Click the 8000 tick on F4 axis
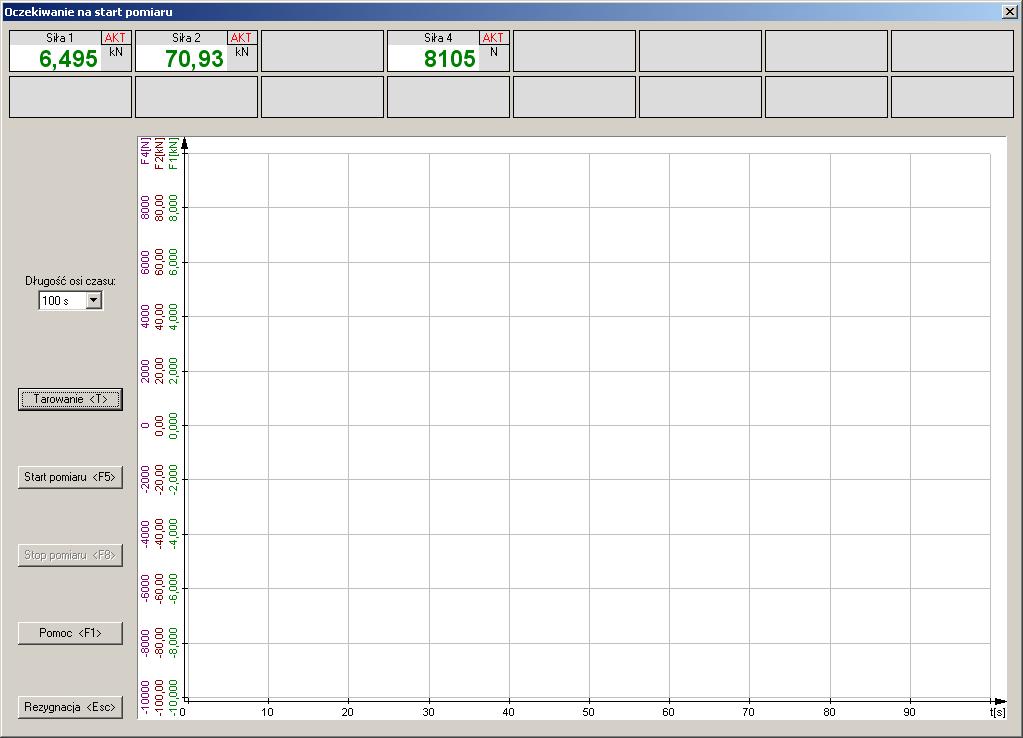The width and height of the screenshot is (1023, 738). pyautogui.click(x=145, y=208)
